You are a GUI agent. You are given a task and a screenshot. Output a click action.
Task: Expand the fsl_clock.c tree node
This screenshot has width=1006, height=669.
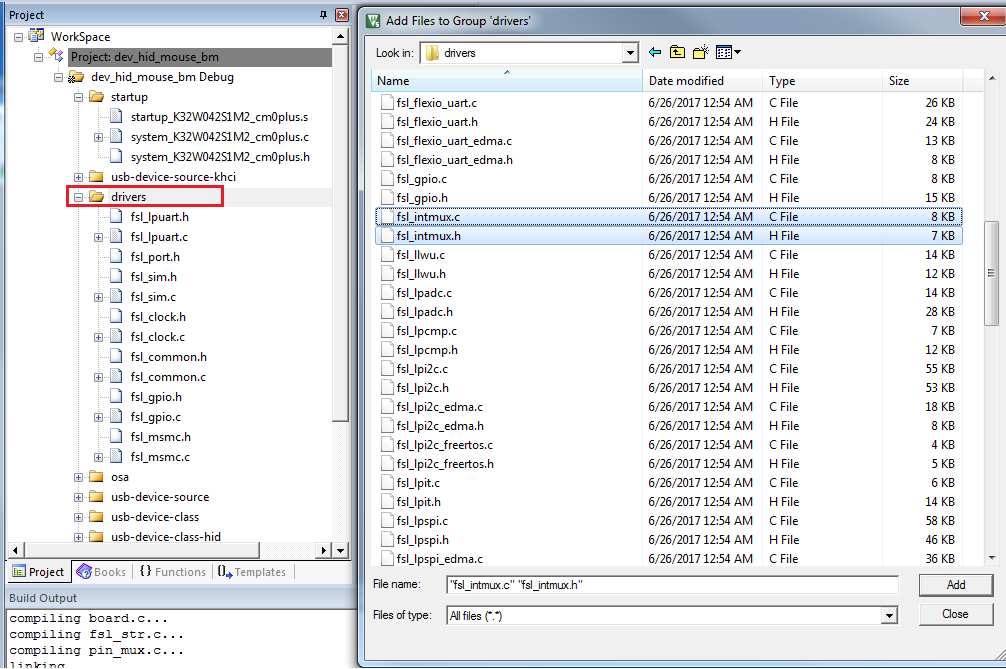coord(99,337)
